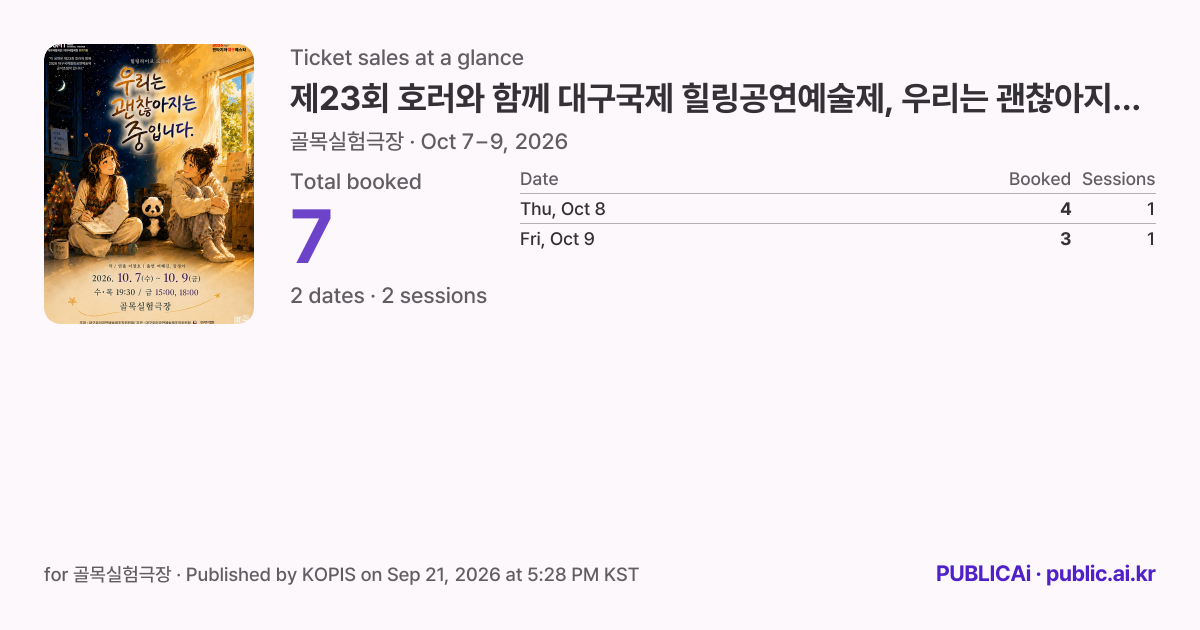Click the Korean festival event title heading
The image size is (1200, 630).
pyautogui.click(x=716, y=100)
